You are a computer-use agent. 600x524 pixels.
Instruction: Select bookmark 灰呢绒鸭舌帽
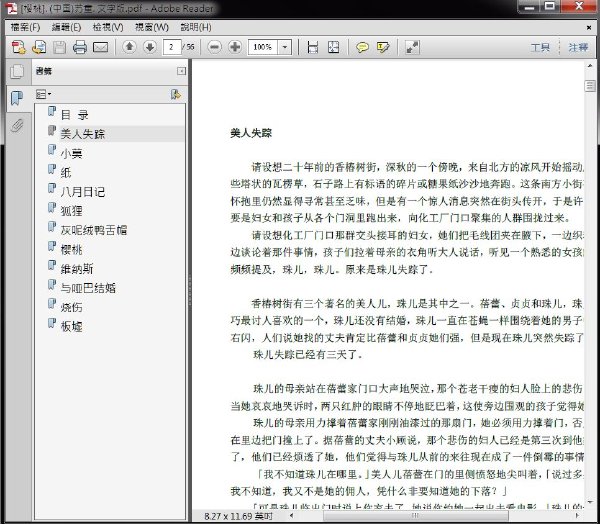coord(94,230)
